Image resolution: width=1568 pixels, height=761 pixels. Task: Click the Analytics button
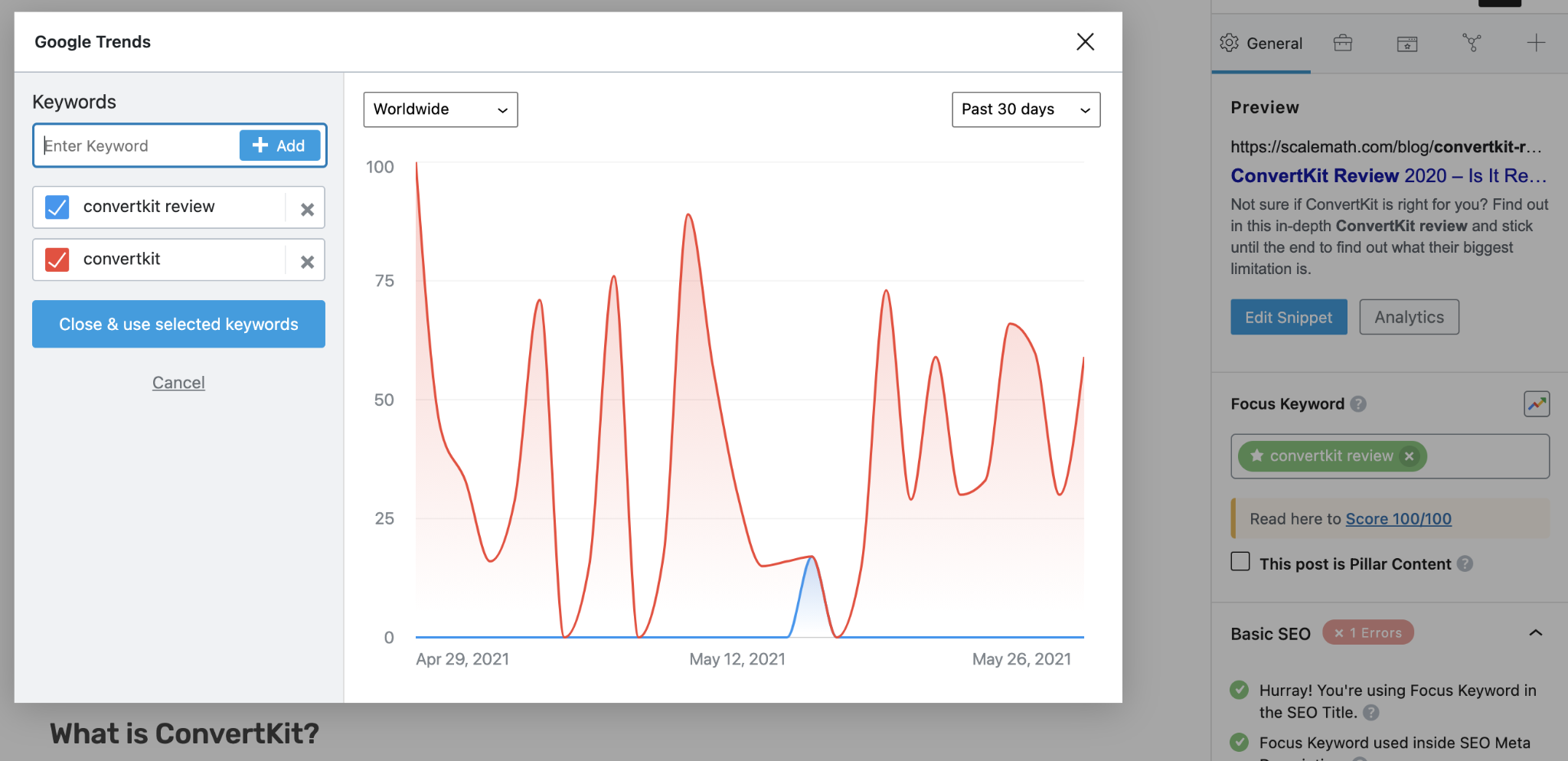1409,317
